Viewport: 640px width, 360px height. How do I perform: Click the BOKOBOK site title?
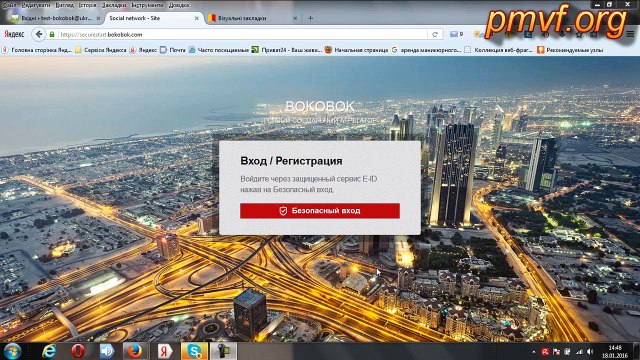[320, 106]
